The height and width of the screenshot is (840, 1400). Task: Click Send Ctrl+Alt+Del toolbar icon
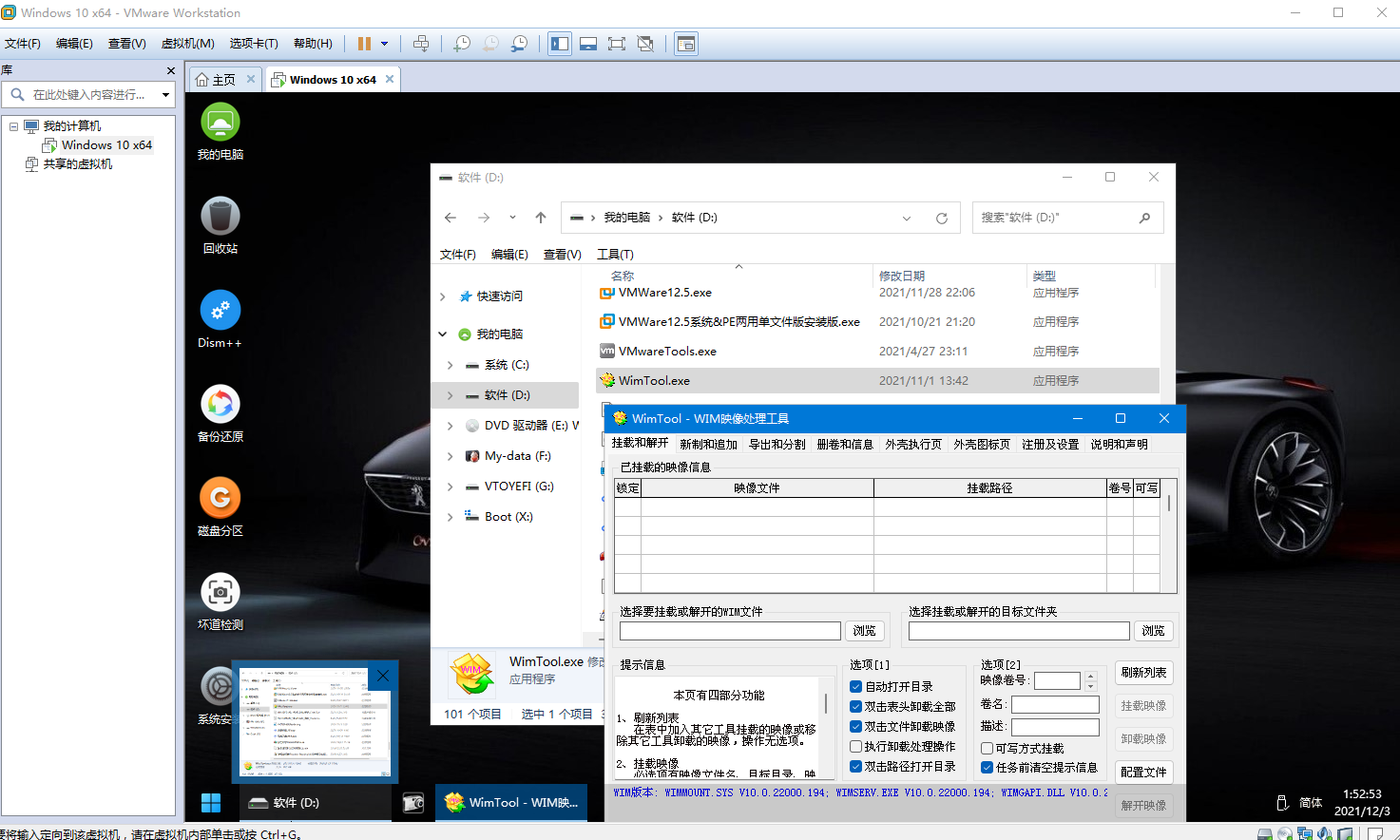coord(421,44)
